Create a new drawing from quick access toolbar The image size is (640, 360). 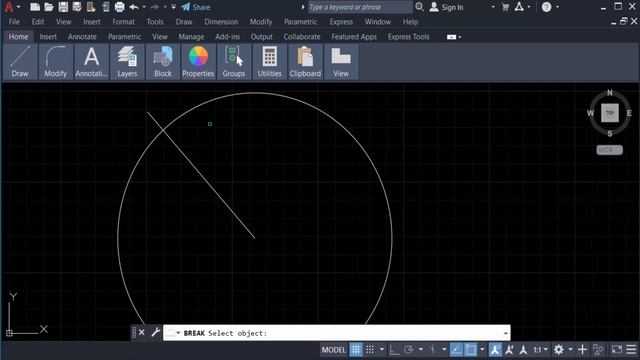pyautogui.click(x=35, y=7)
